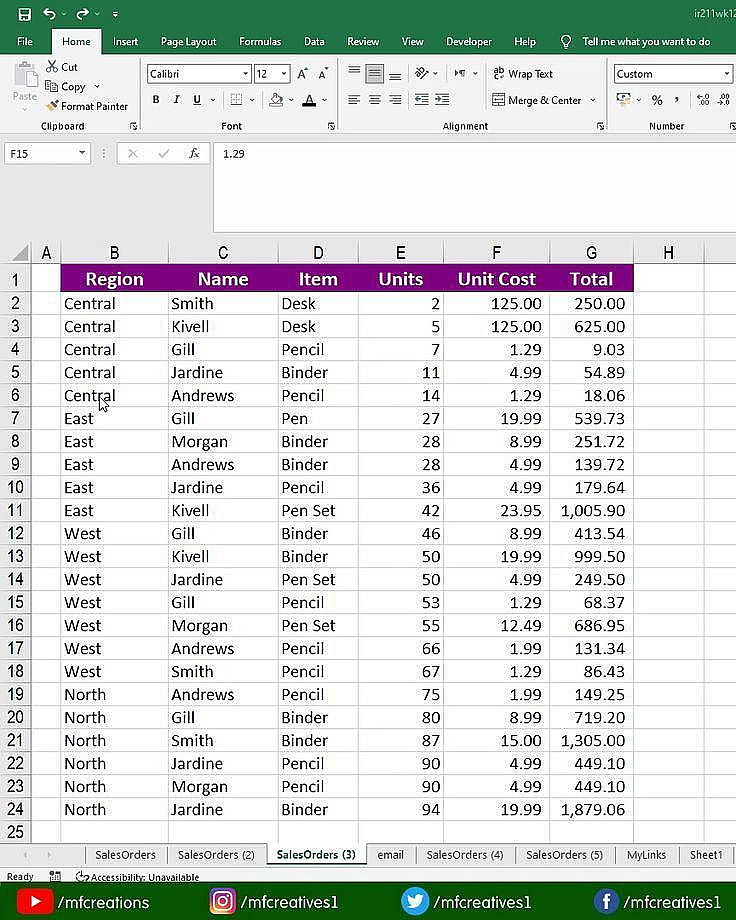Image resolution: width=736 pixels, height=920 pixels.
Task: Click the Borders icon
Action: 236,100
